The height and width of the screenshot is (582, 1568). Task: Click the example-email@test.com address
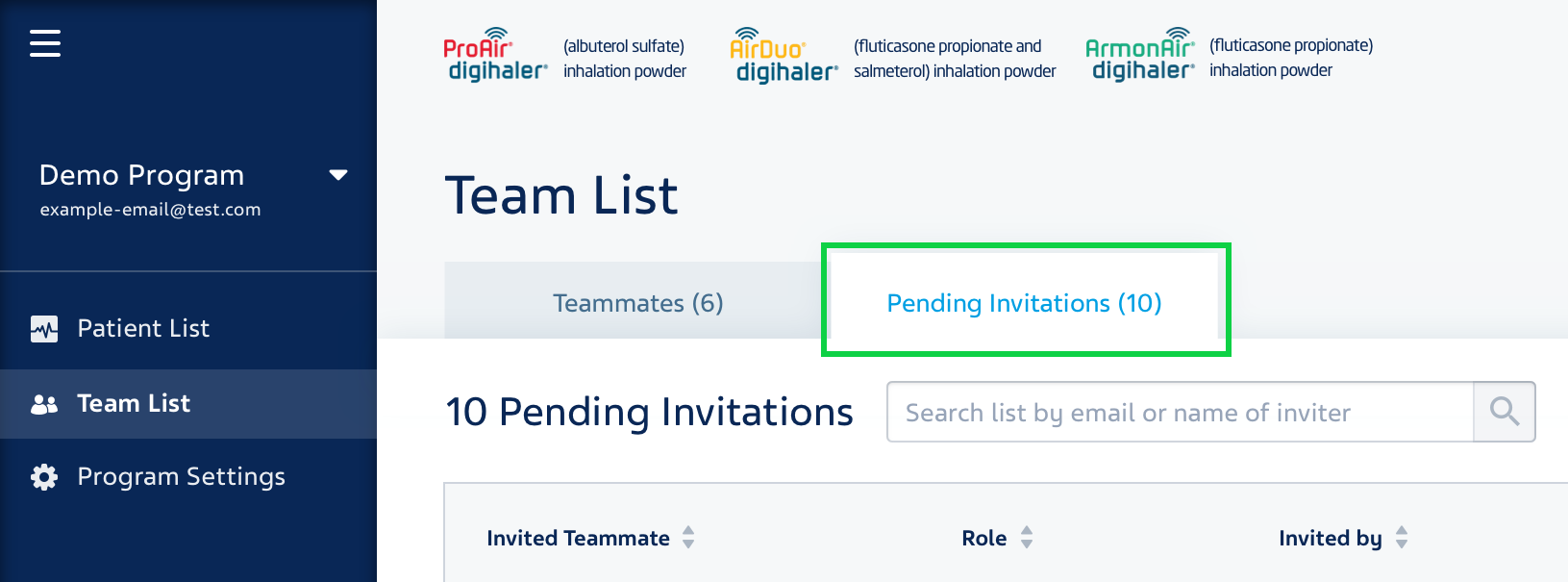[150, 210]
